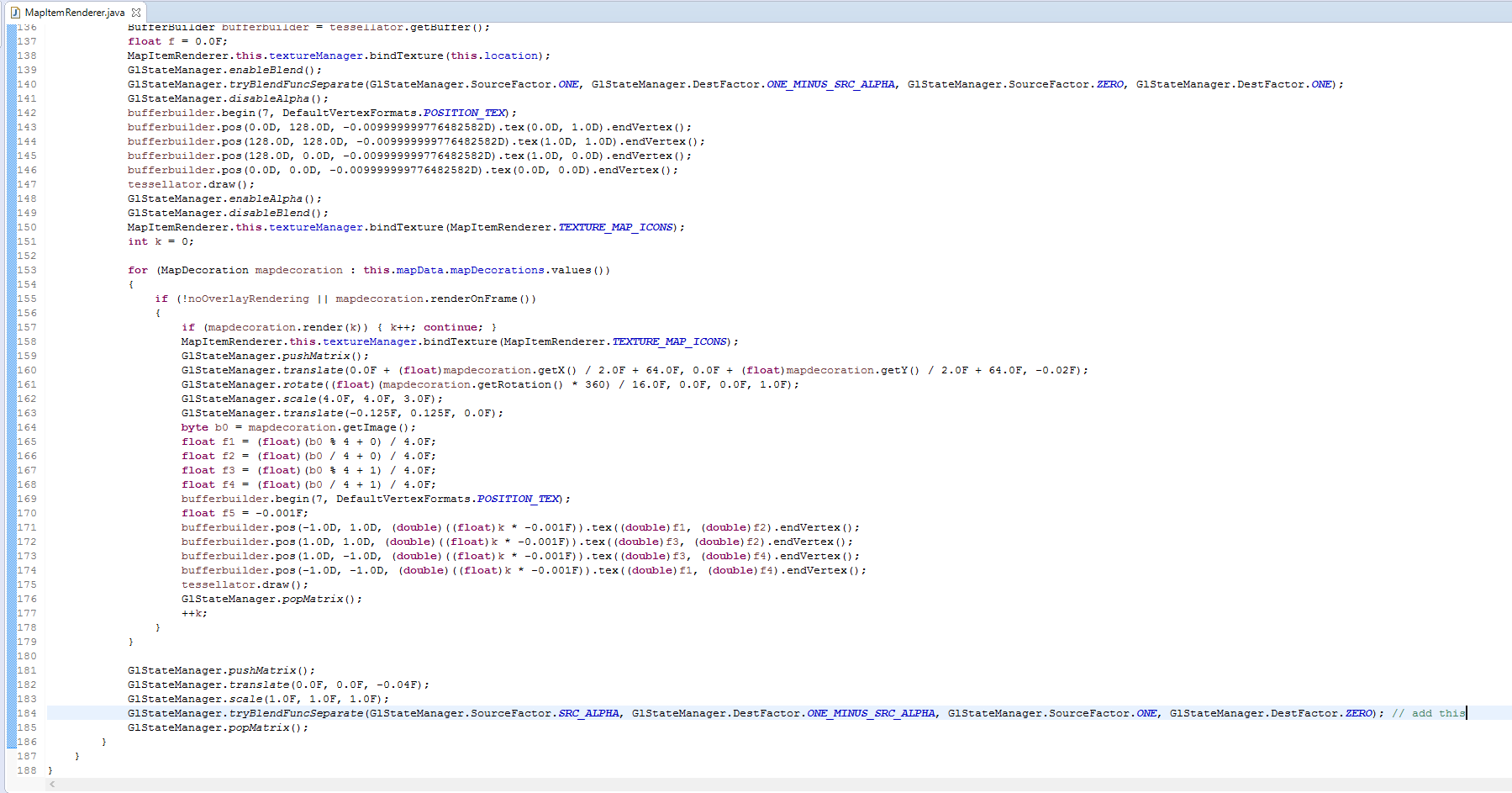Image resolution: width=1512 pixels, height=793 pixels.
Task: Click "float f = 0.0F;" on line 137
Action: [x=177, y=41]
